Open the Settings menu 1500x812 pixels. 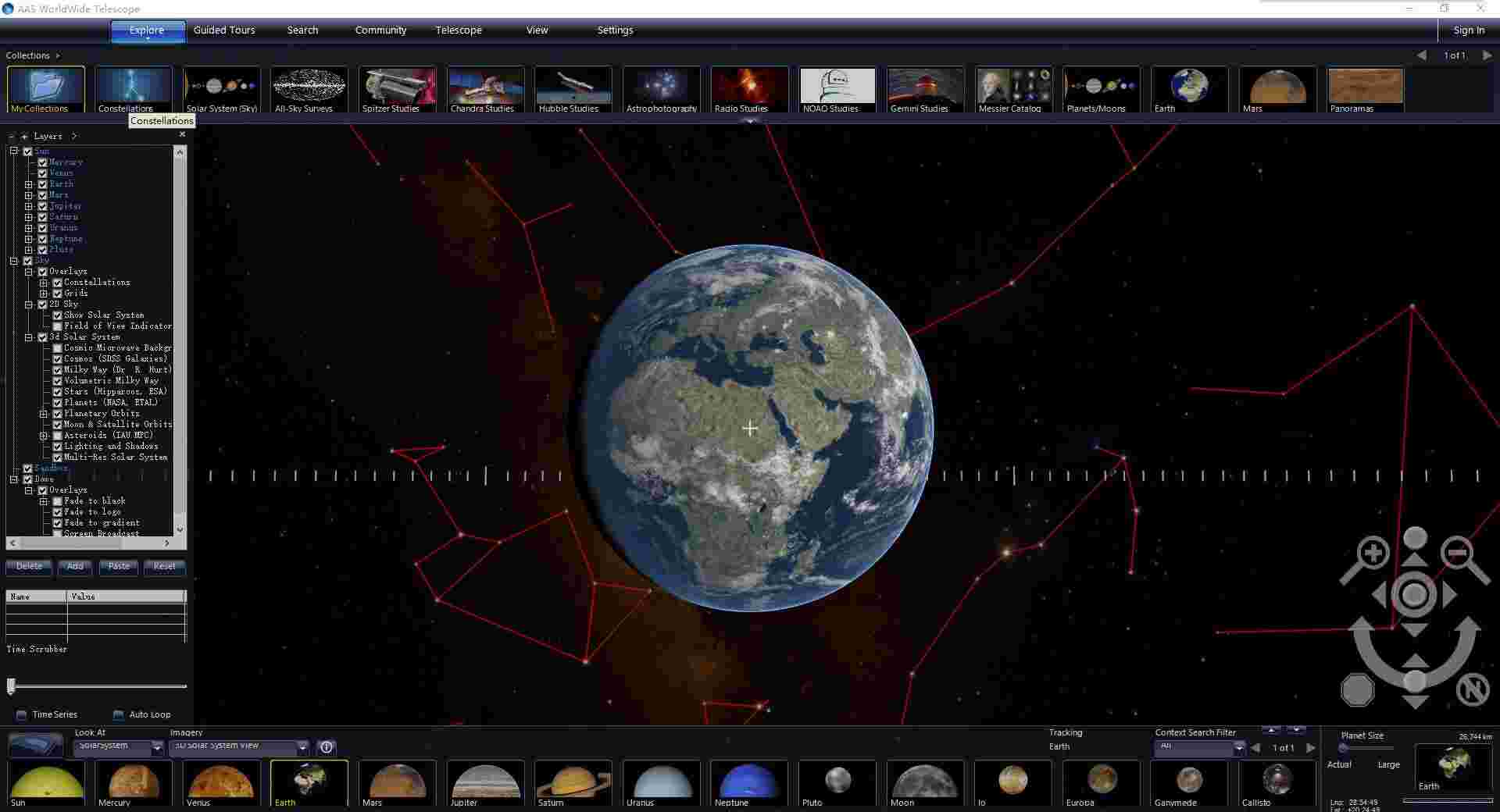tap(615, 30)
